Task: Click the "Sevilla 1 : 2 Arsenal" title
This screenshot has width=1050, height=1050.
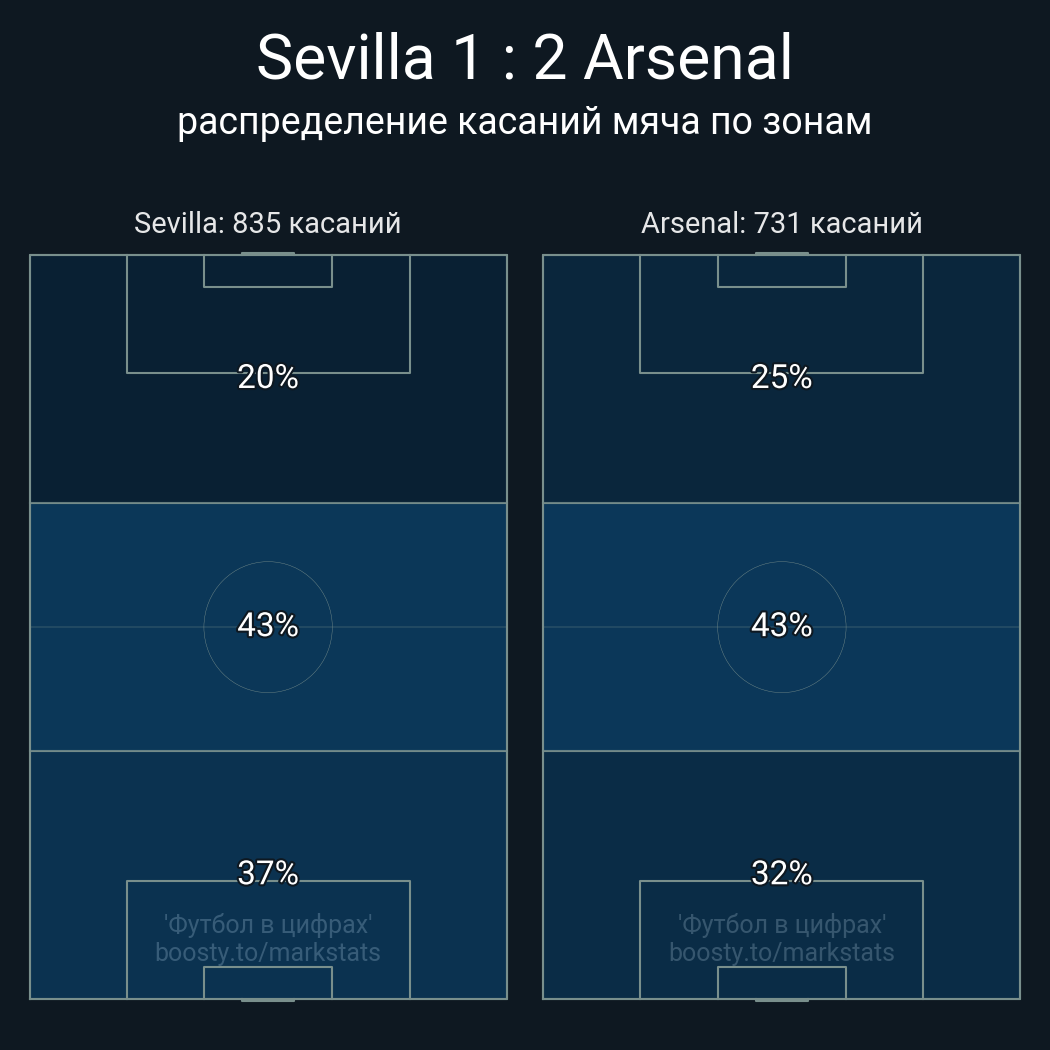Action: tap(524, 58)
